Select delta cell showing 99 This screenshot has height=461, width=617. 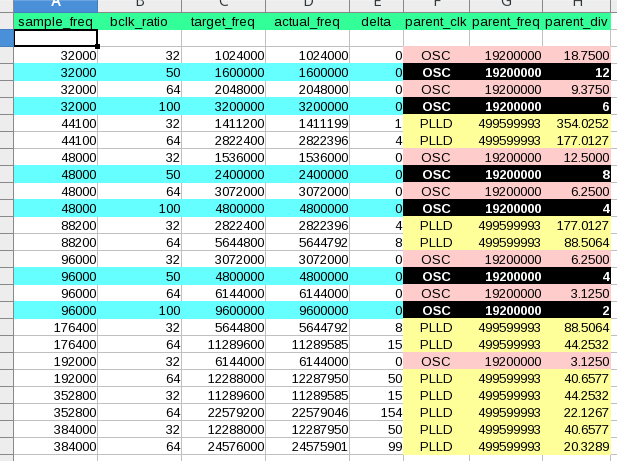(376, 446)
